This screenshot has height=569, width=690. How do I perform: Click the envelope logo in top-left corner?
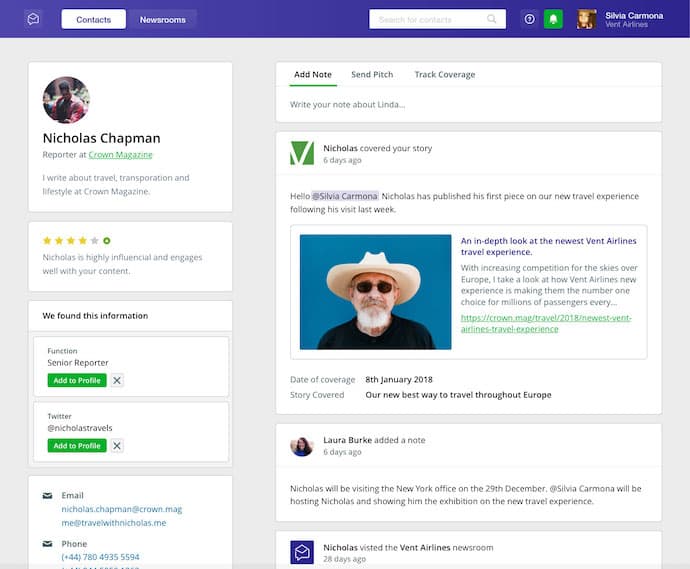point(33,19)
